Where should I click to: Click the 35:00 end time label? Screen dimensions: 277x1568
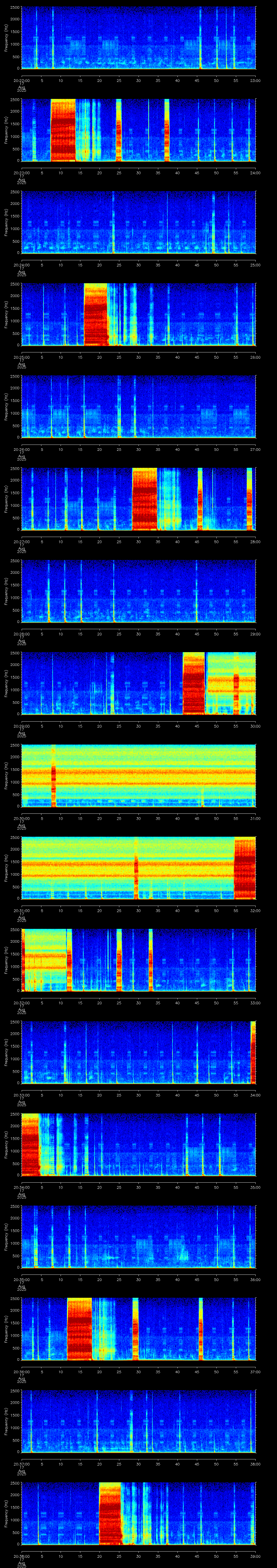(x=255, y=1187)
